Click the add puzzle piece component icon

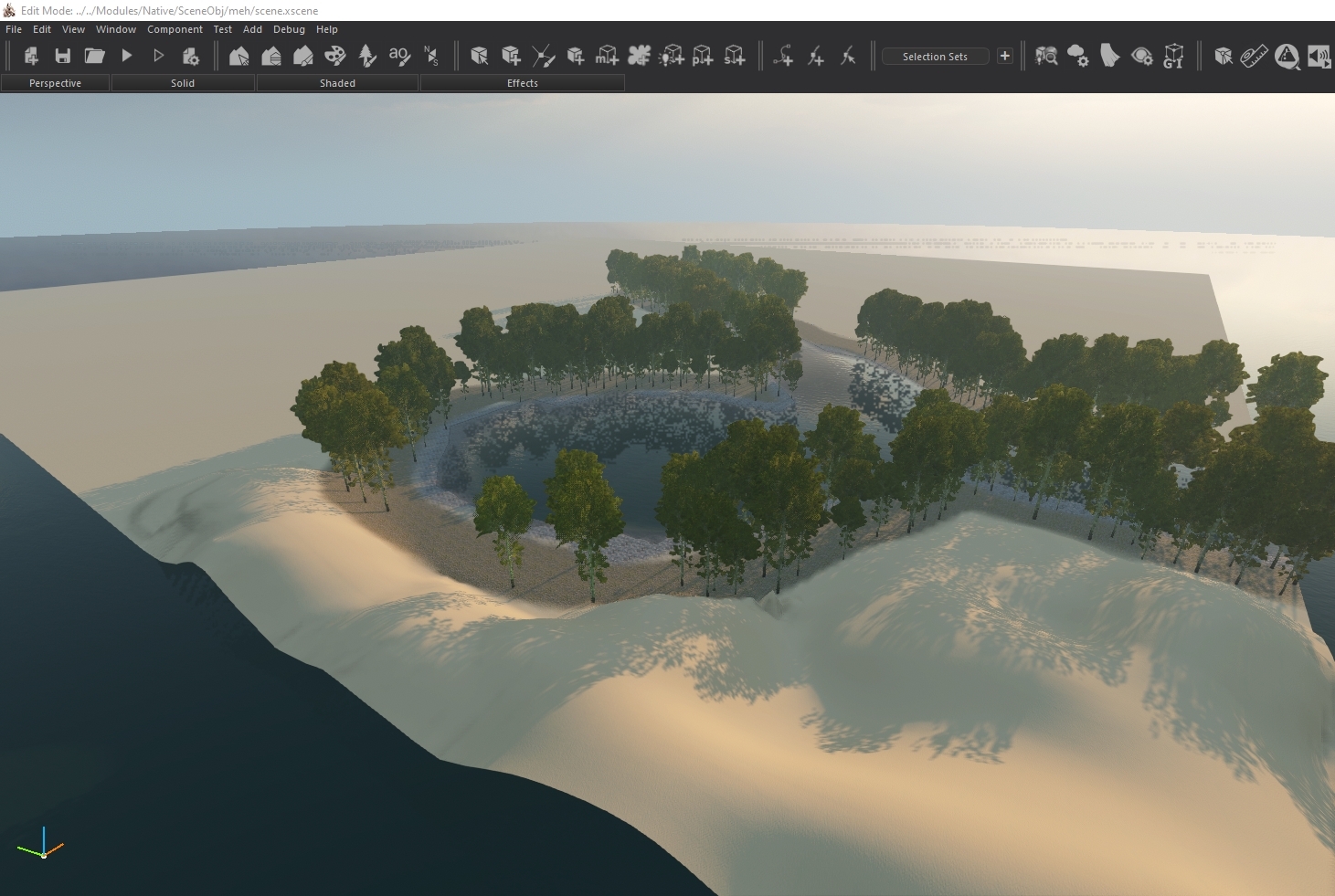(640, 56)
